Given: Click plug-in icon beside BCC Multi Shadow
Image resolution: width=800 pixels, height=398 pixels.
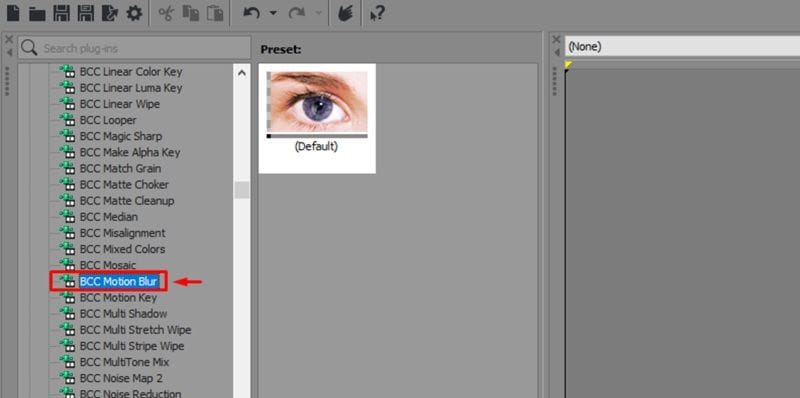Looking at the screenshot, I should pos(67,314).
